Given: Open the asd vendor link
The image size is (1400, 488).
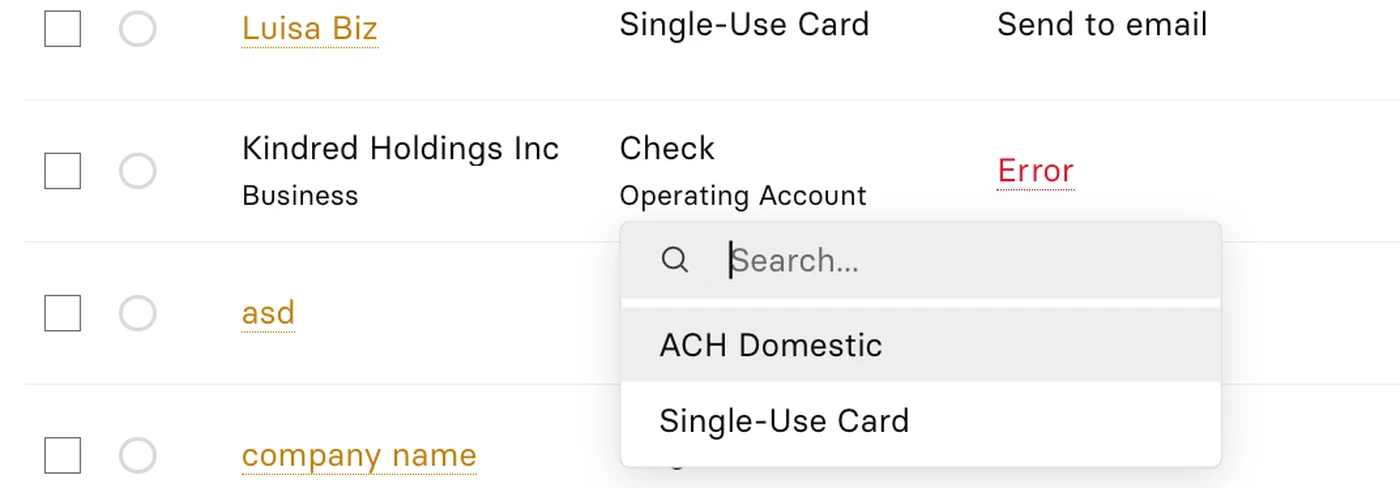Looking at the screenshot, I should coord(268,313).
